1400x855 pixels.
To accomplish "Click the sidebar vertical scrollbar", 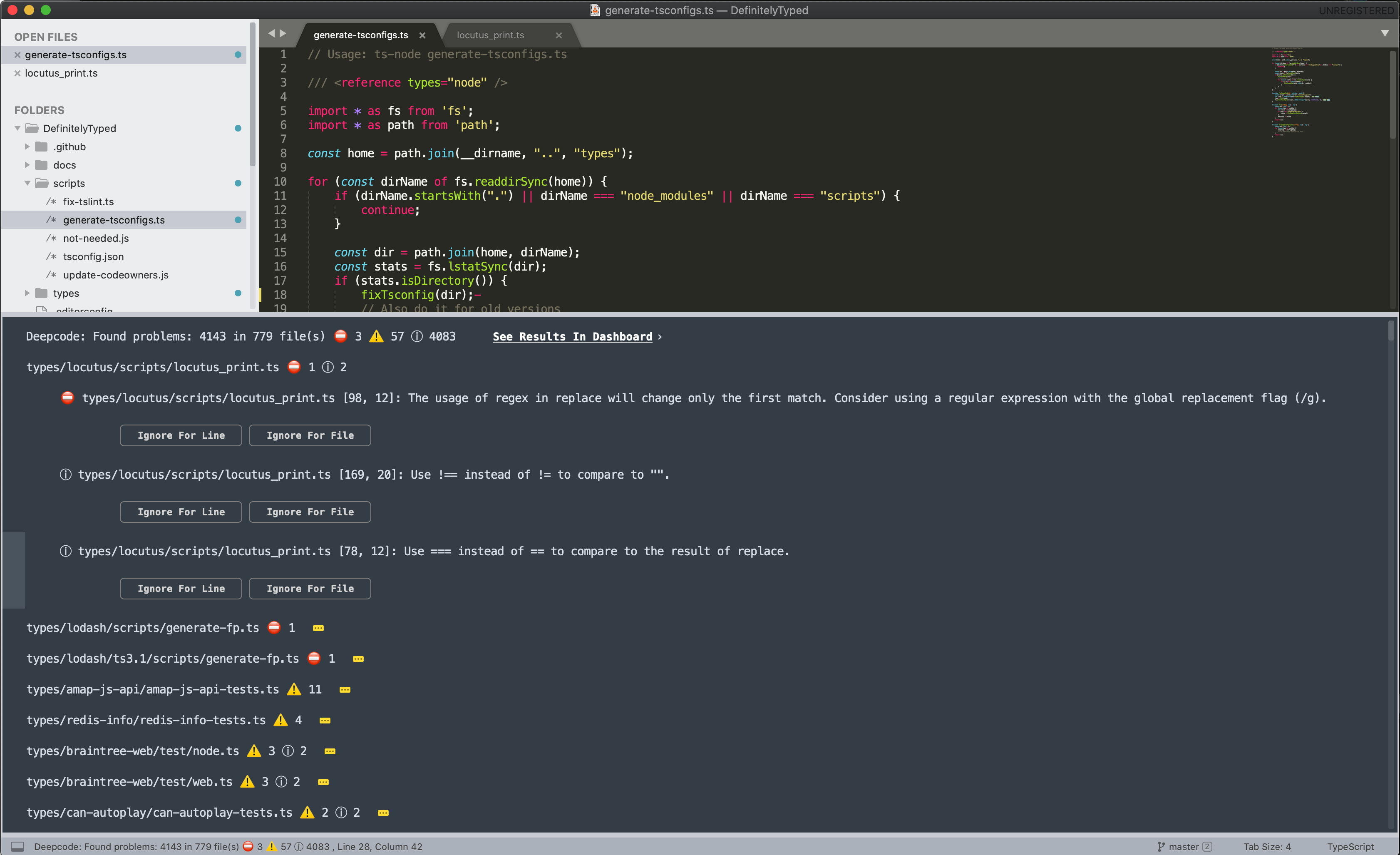I will point(252,94).
